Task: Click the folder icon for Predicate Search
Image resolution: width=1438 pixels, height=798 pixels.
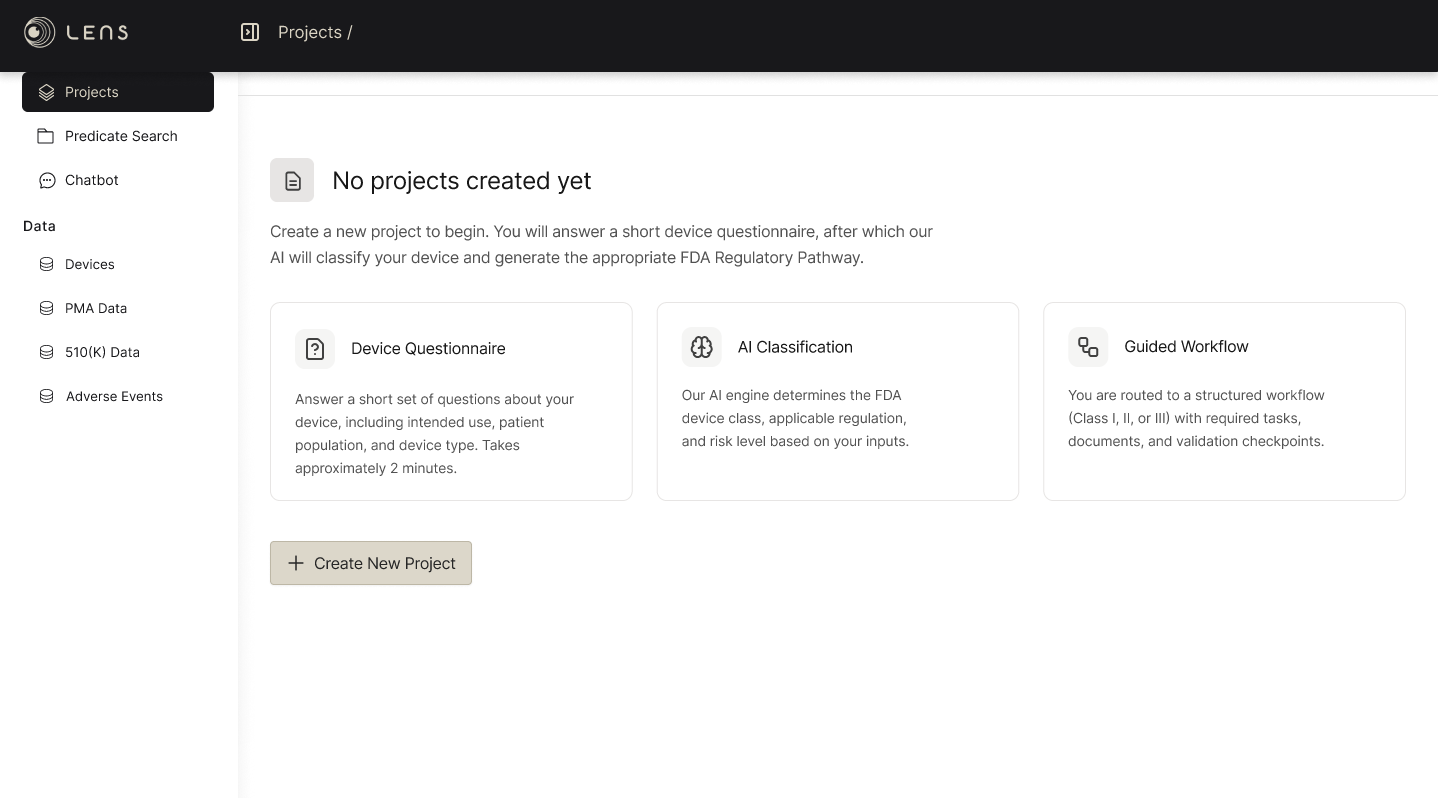Action: (47, 136)
